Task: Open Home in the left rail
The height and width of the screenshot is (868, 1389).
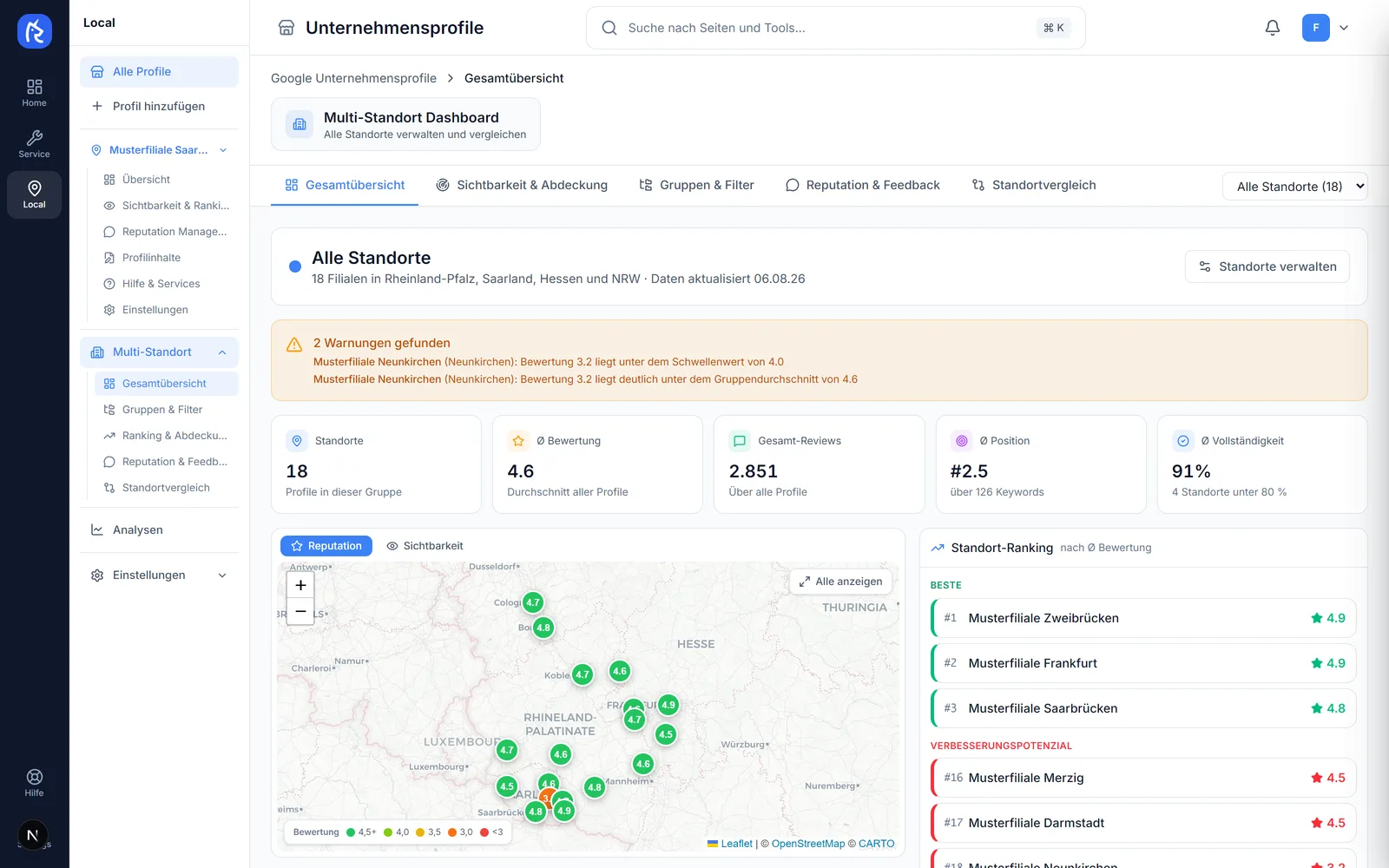Action: pyautogui.click(x=34, y=93)
